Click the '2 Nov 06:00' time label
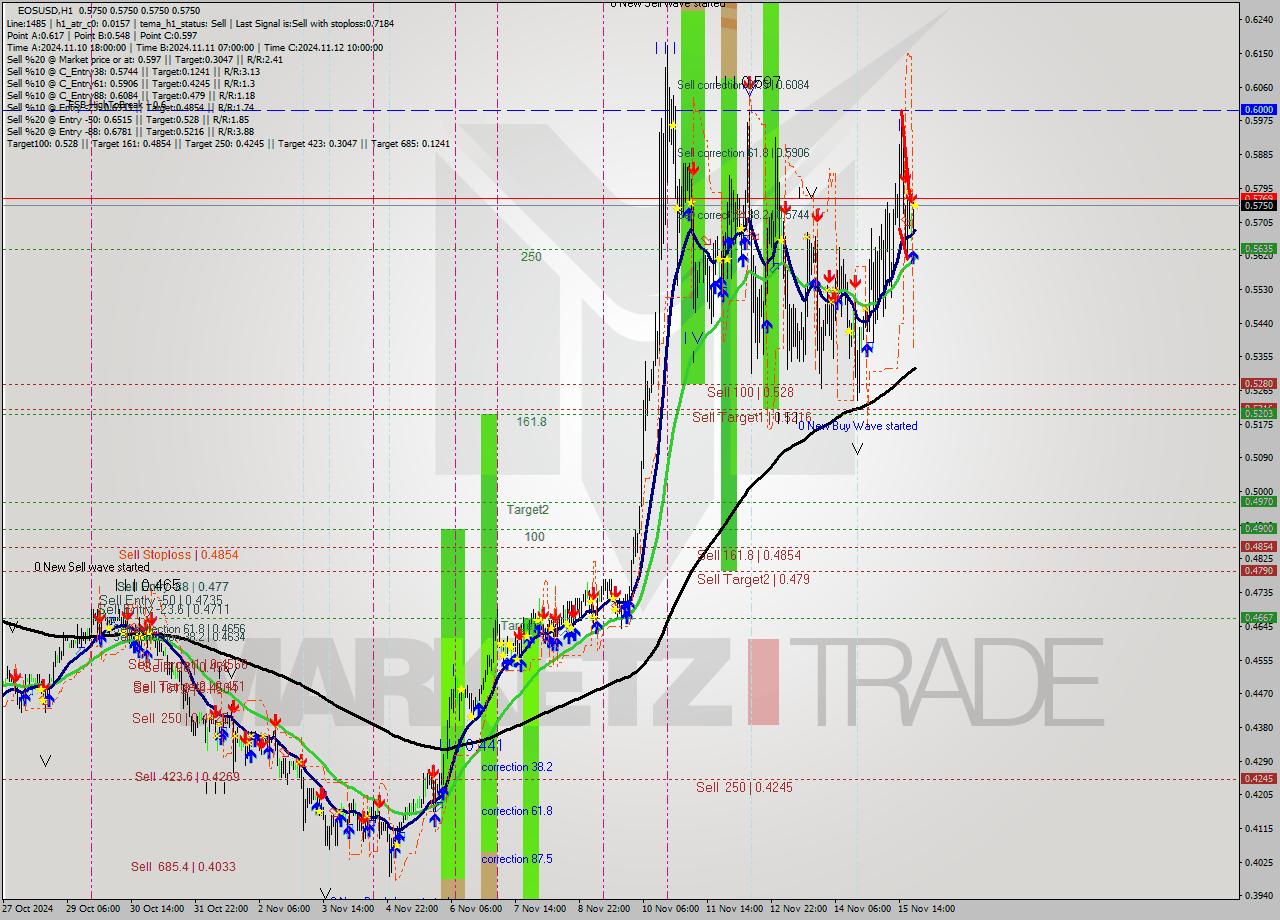The height and width of the screenshot is (920, 1280). click(285, 909)
